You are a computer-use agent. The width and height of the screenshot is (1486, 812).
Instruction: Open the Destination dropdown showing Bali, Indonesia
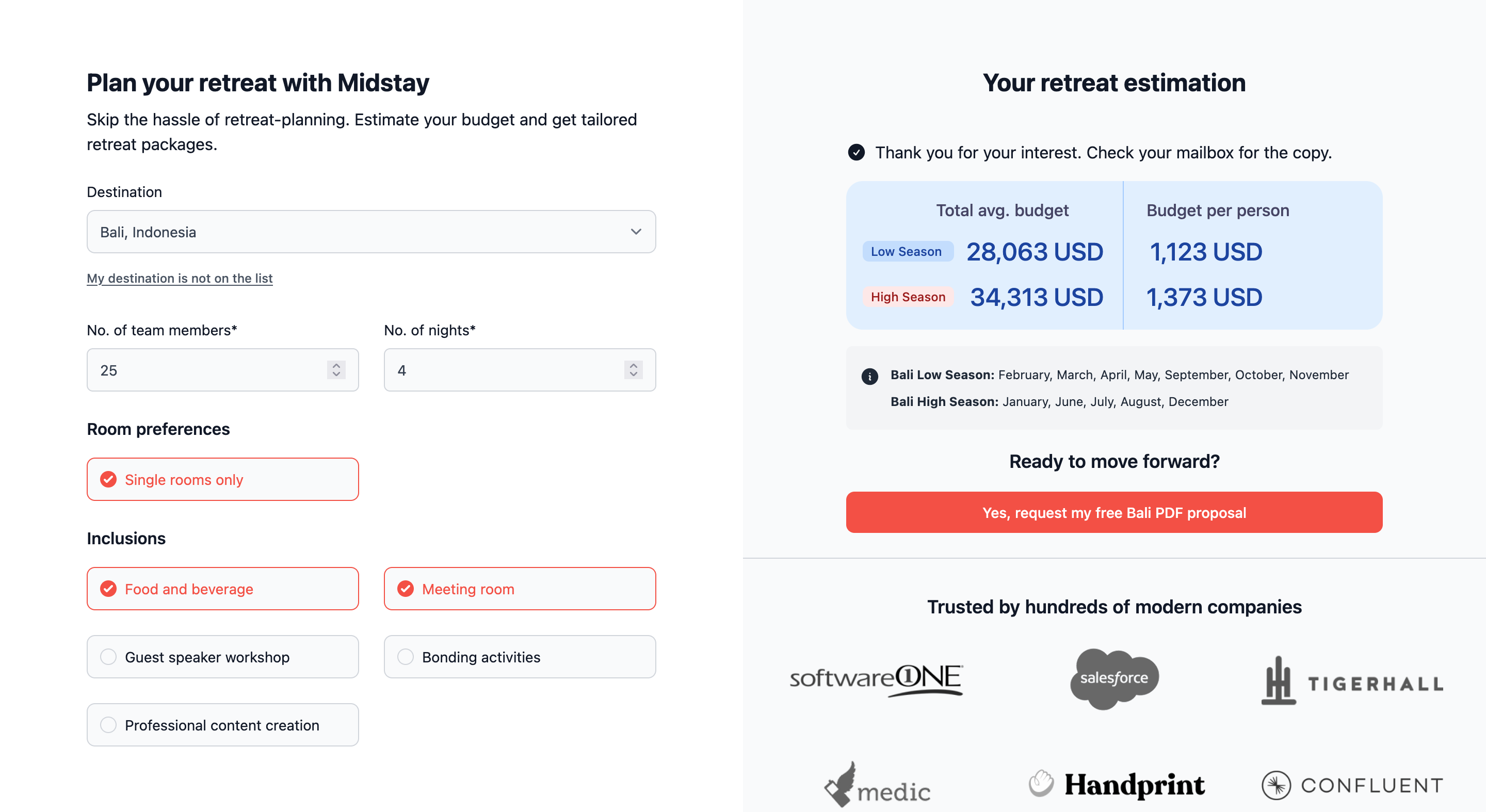pos(372,232)
